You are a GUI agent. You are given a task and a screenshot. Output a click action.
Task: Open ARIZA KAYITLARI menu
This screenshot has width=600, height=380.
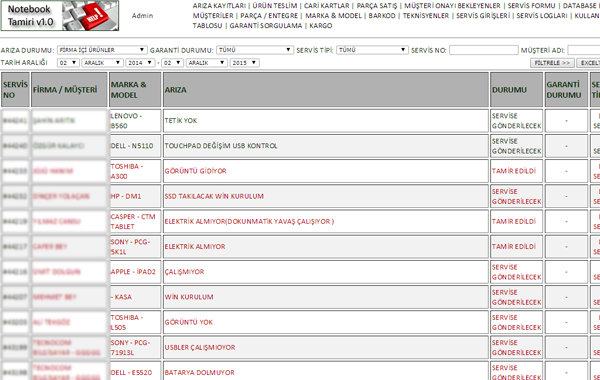point(219,6)
